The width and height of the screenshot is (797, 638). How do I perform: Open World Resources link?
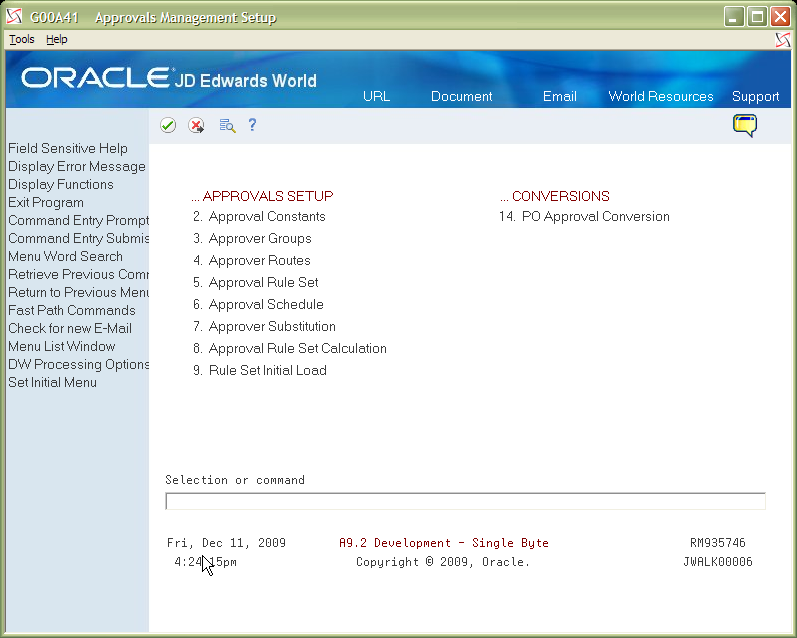point(661,96)
